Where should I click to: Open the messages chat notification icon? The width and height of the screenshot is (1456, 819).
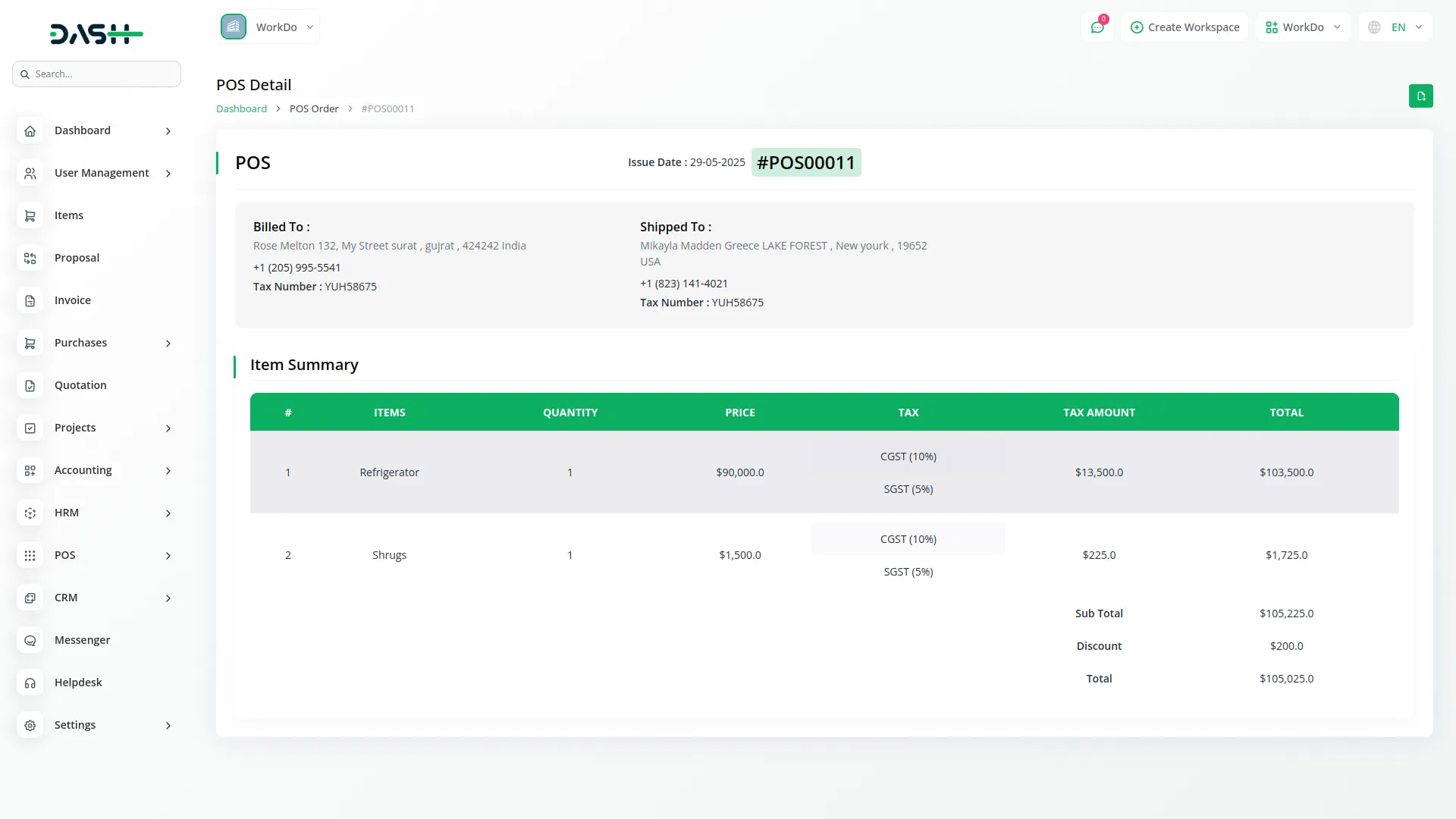coord(1097,27)
